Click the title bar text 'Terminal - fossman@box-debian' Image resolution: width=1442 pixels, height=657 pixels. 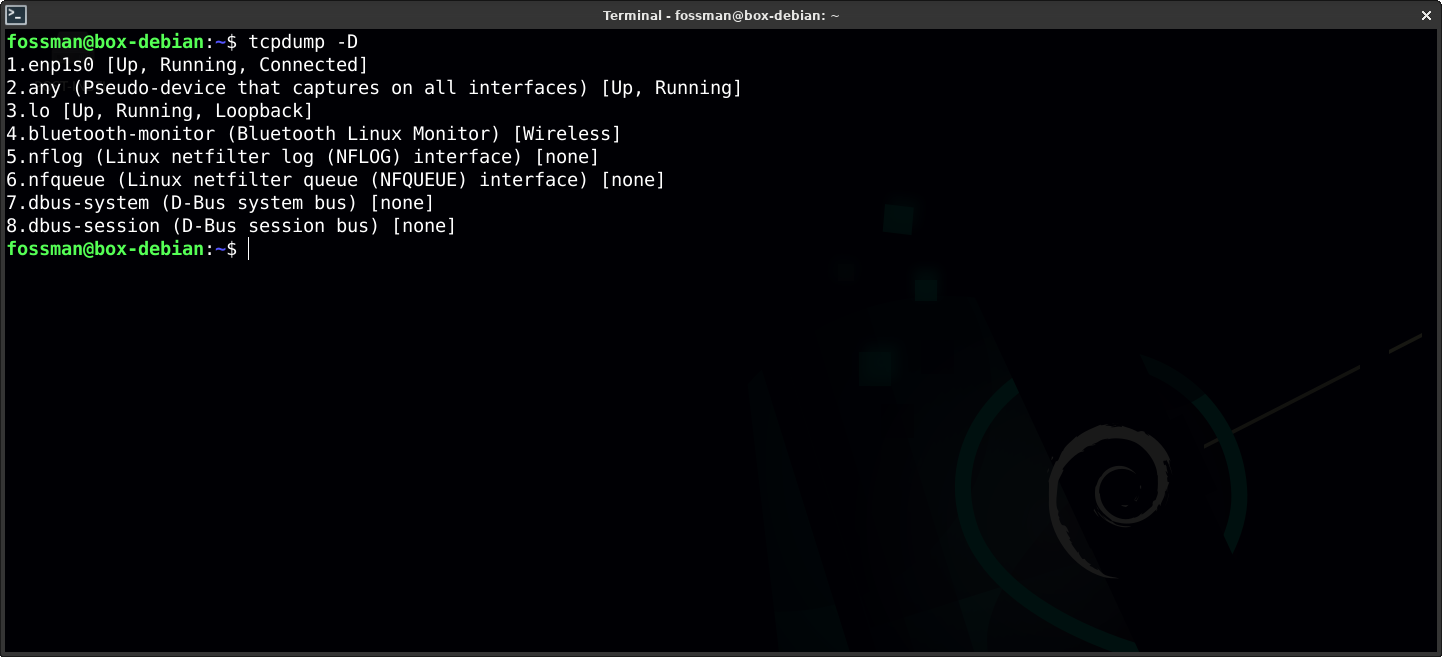coord(720,15)
